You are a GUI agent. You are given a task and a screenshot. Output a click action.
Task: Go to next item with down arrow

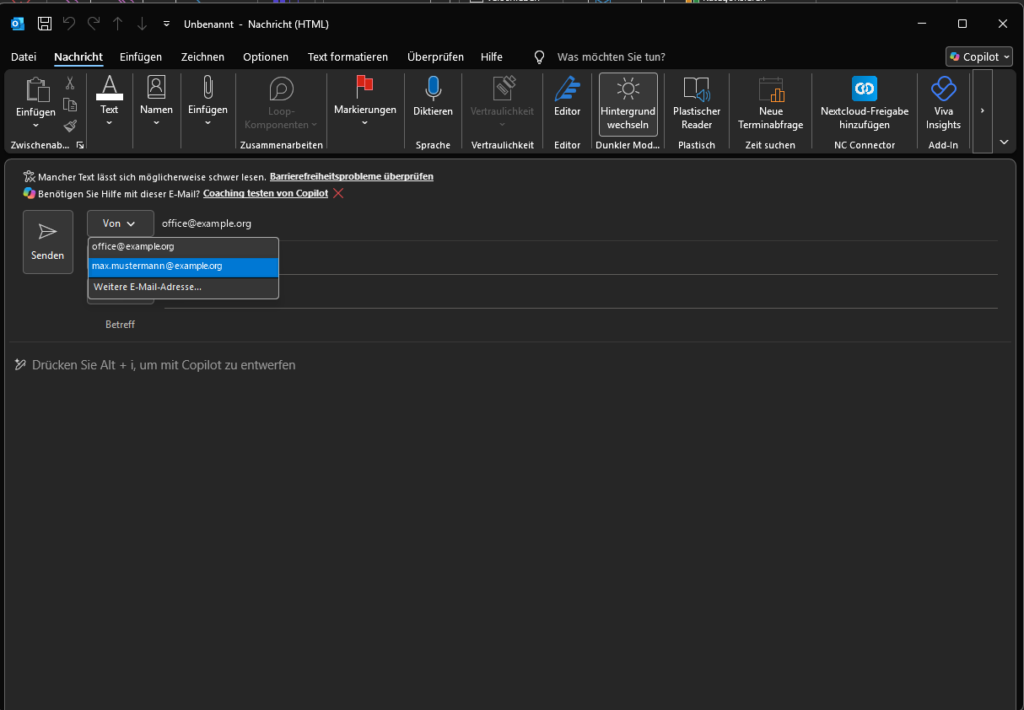(142, 24)
